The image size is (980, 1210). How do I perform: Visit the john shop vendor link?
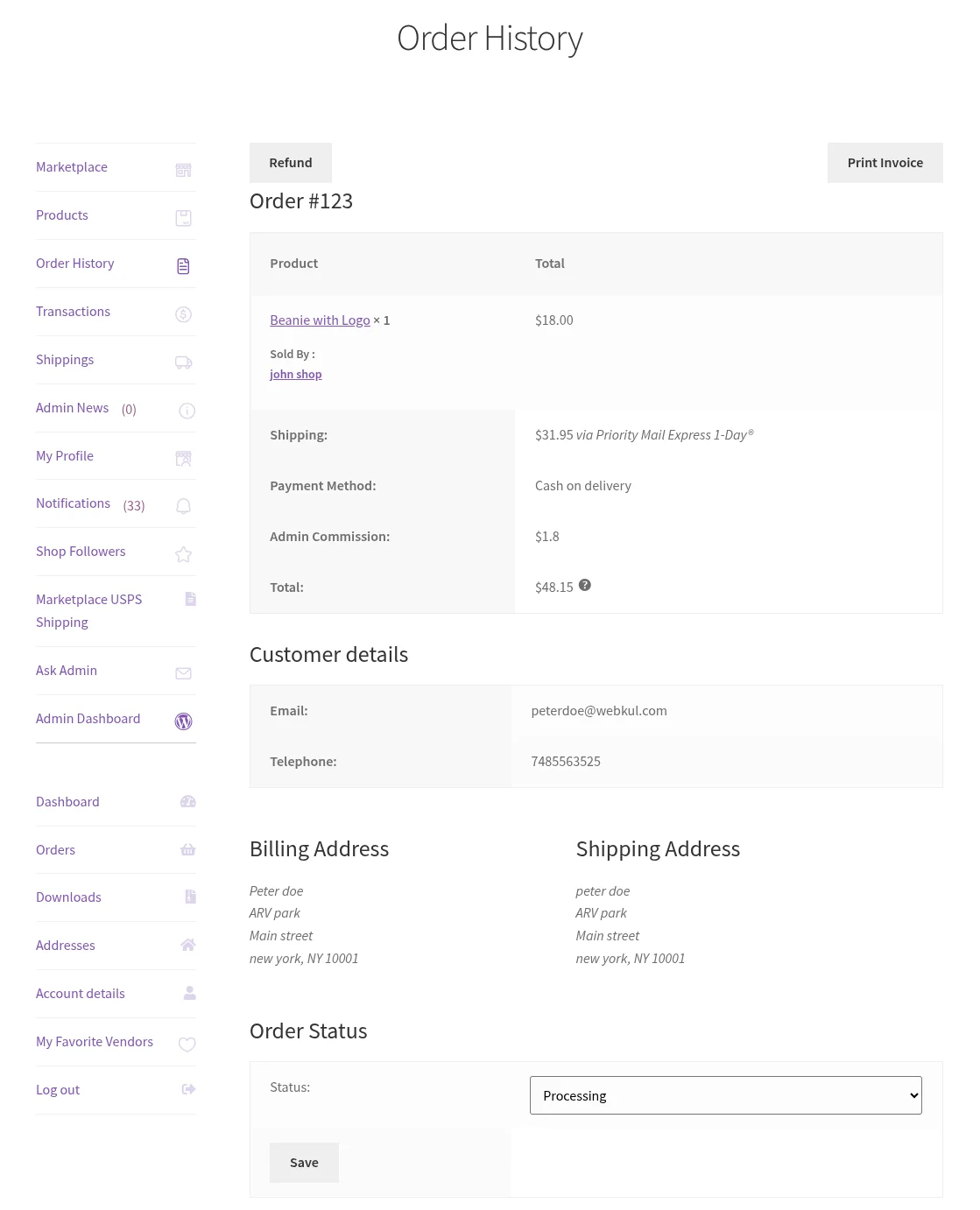click(295, 374)
